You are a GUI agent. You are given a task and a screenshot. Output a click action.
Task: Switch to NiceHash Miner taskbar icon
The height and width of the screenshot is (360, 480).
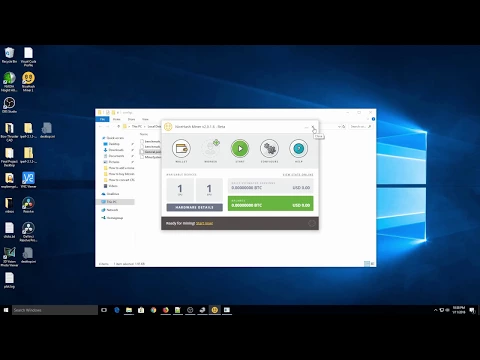[x=215, y=310]
